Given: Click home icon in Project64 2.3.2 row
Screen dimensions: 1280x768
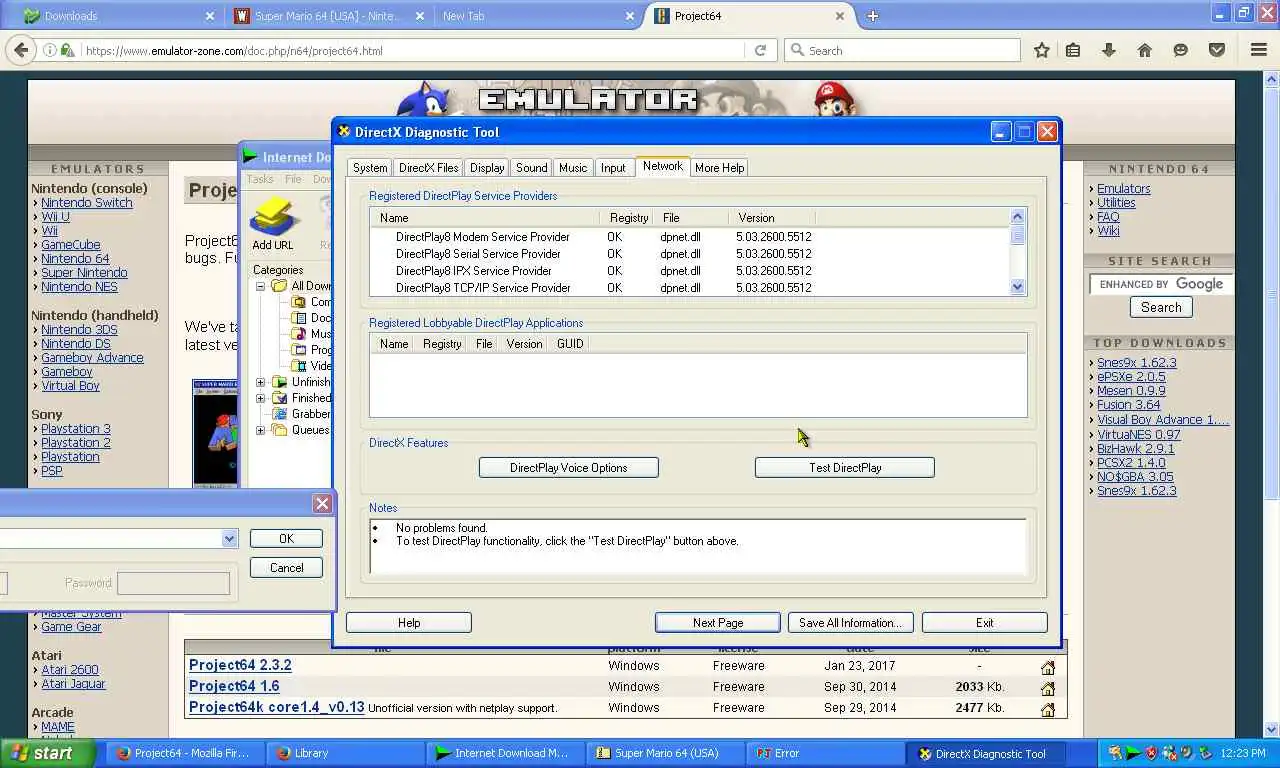Looking at the screenshot, I should coord(1048,667).
